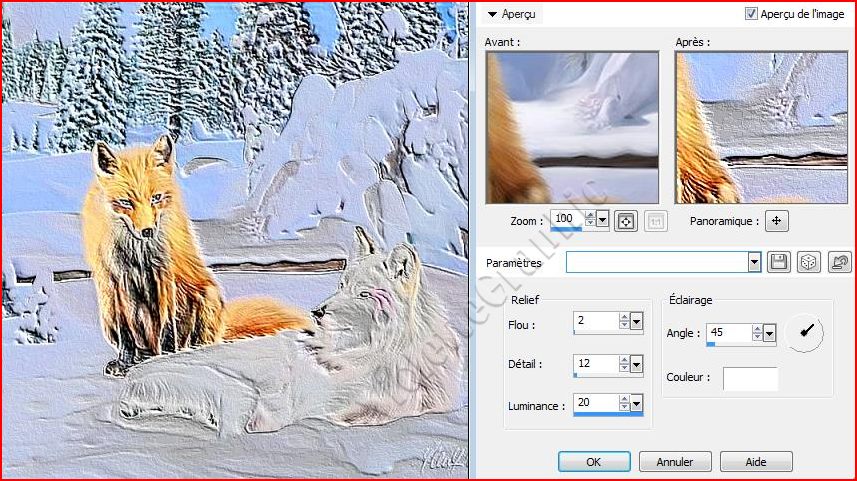Open the Angle value slider dropdown
The image size is (857, 481).
point(769,333)
